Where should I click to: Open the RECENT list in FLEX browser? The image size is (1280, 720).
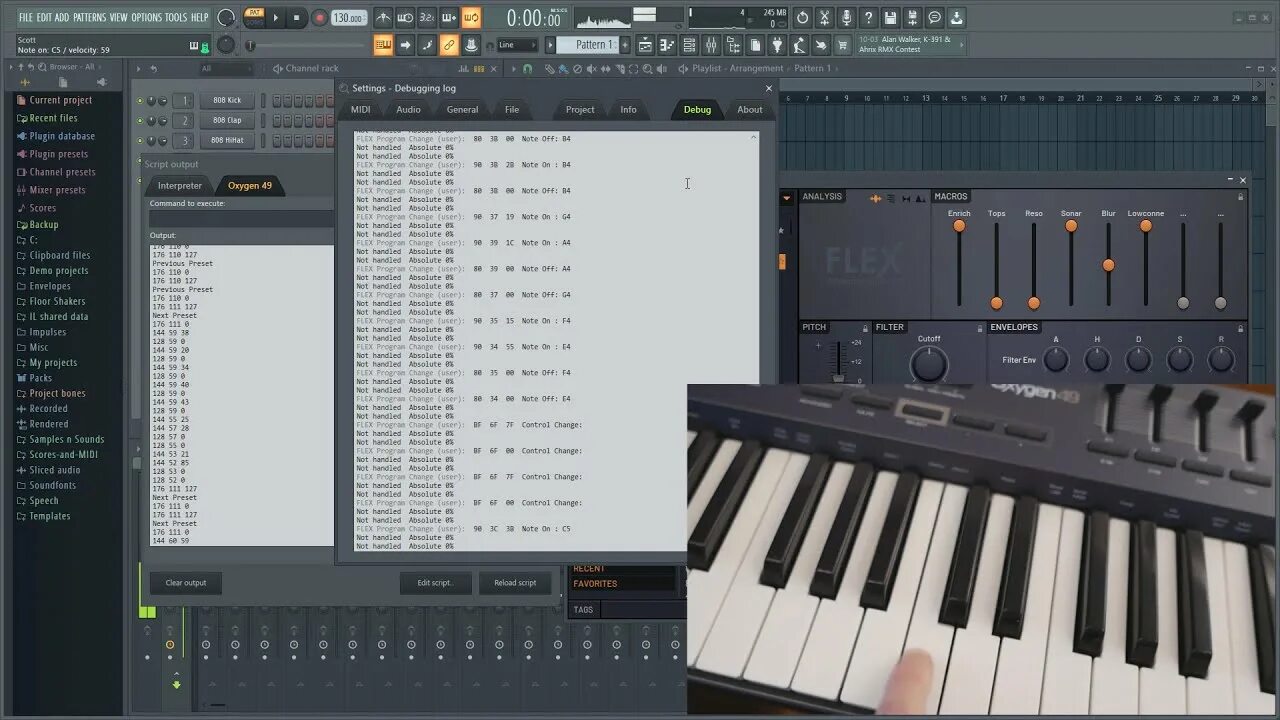589,569
